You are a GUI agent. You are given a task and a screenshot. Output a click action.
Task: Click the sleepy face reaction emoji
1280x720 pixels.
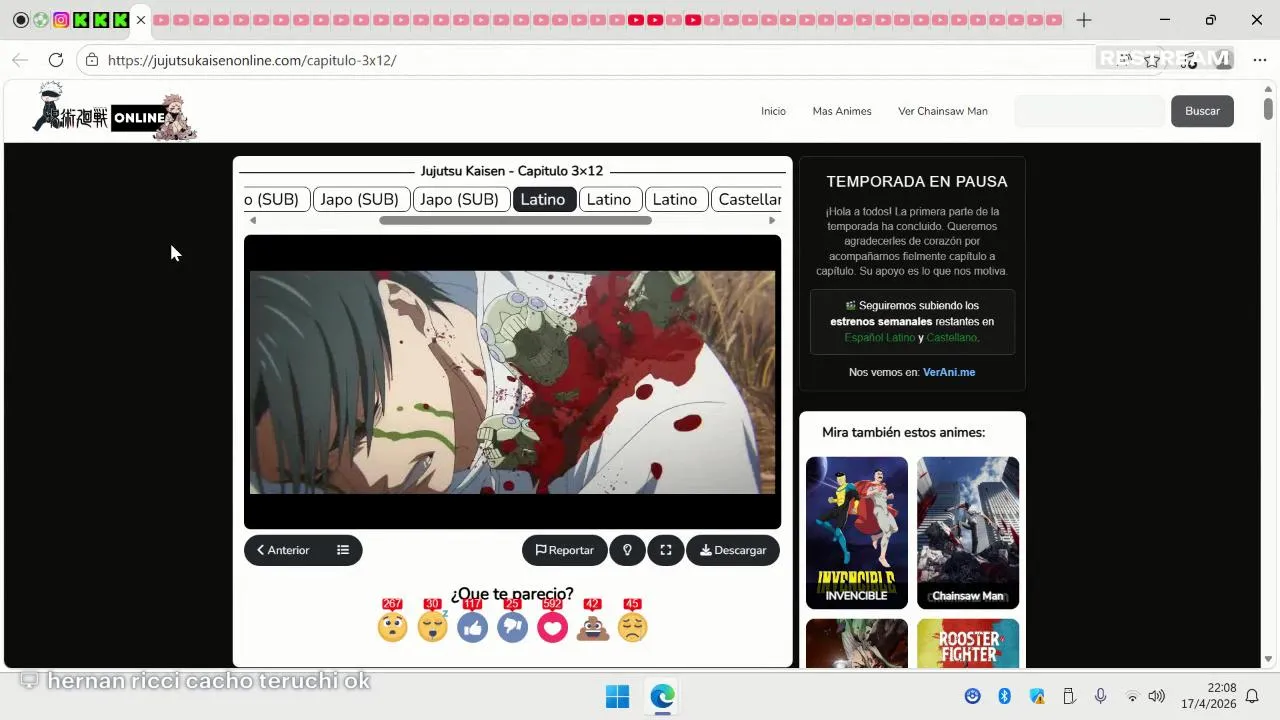pyautogui.click(x=432, y=627)
